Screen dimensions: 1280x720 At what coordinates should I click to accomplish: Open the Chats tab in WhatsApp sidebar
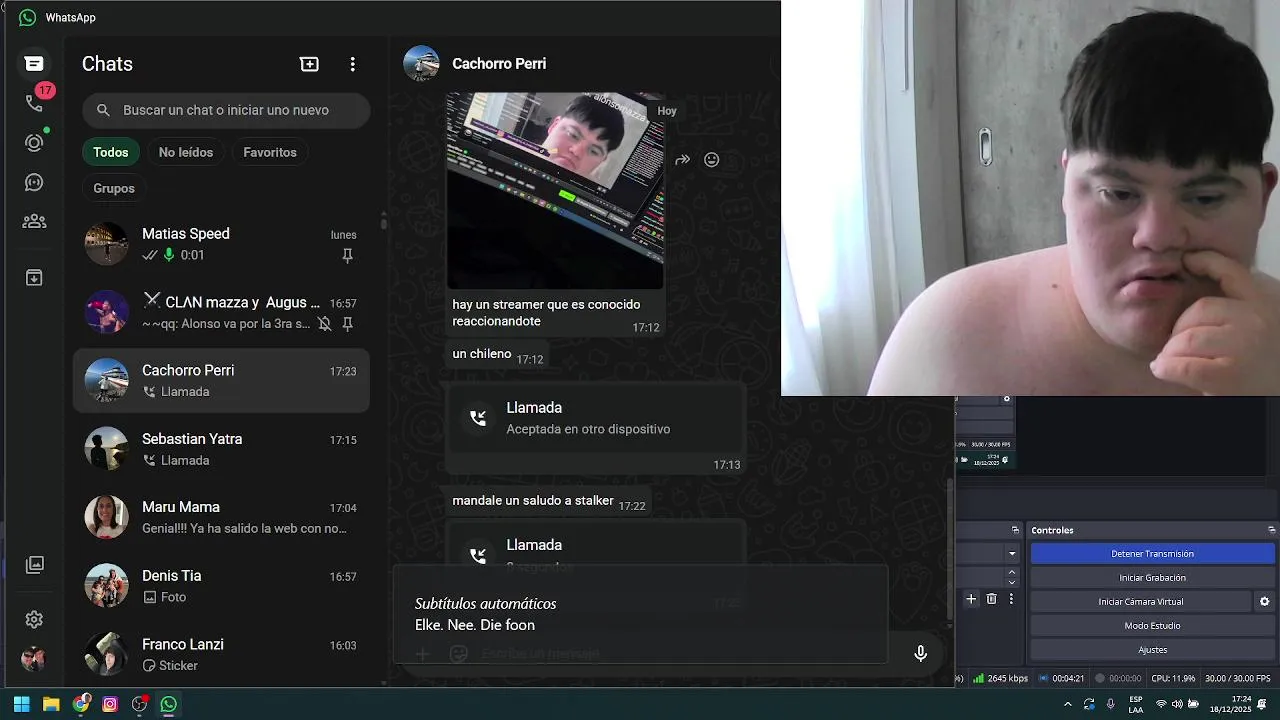[34, 64]
